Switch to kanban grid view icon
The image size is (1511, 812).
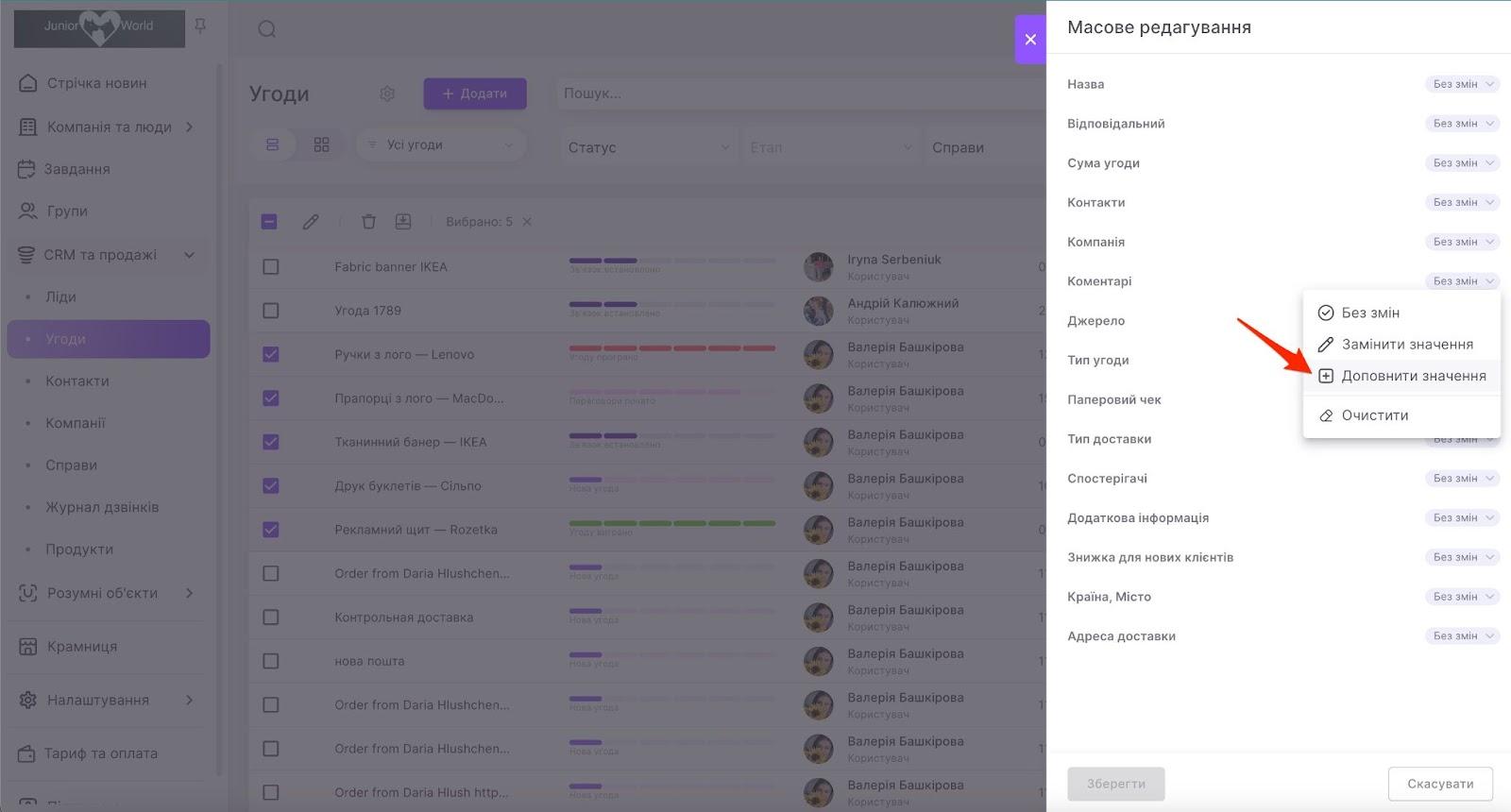tap(321, 144)
